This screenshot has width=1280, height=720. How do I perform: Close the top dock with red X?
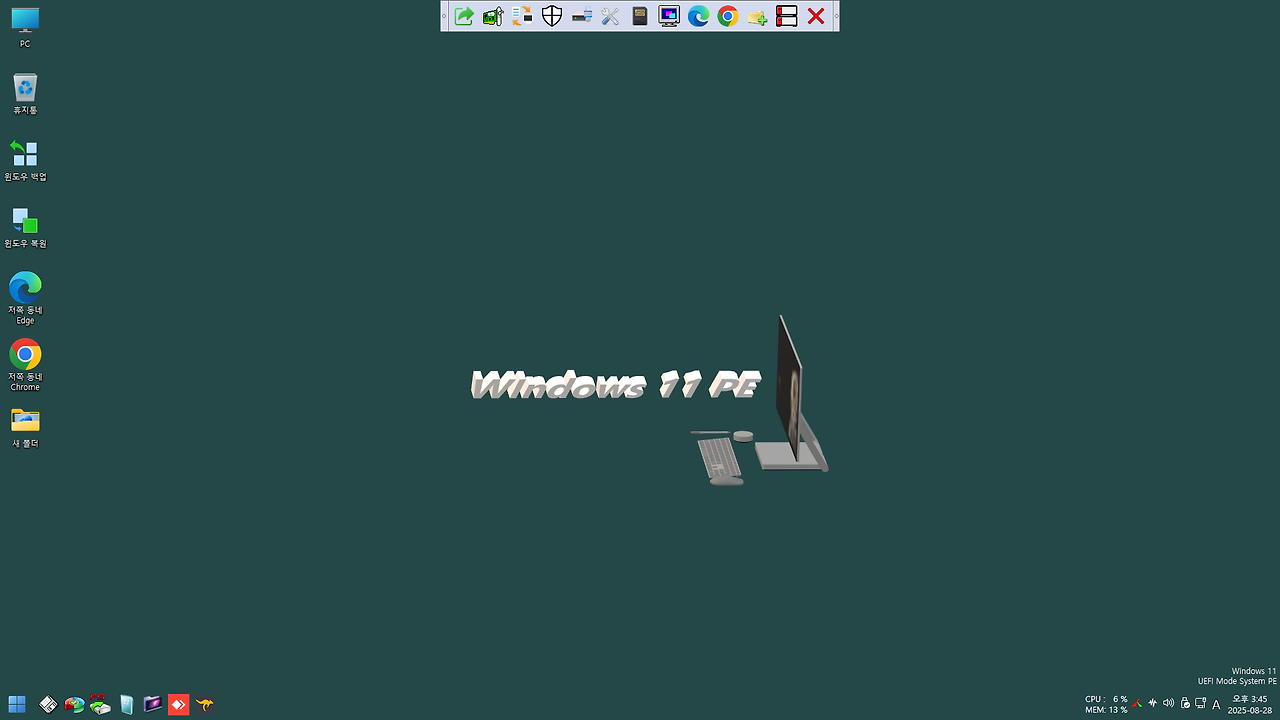[816, 16]
